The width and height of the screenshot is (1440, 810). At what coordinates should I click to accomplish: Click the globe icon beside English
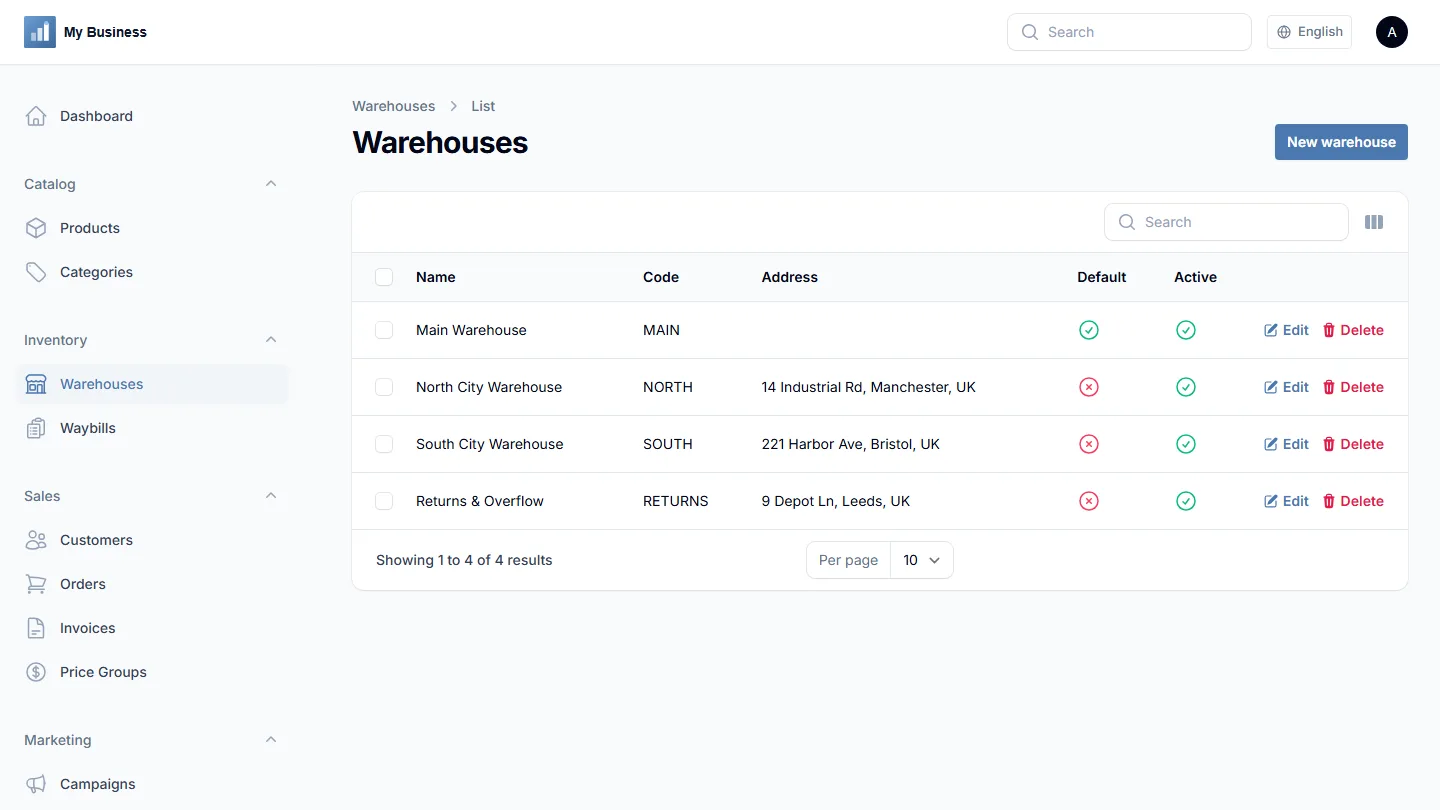(x=1285, y=32)
